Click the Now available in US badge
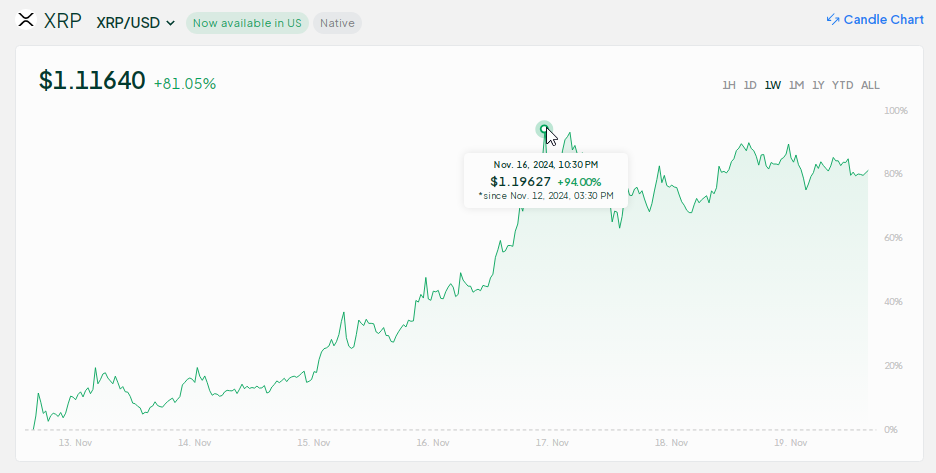The width and height of the screenshot is (936, 473). point(247,23)
